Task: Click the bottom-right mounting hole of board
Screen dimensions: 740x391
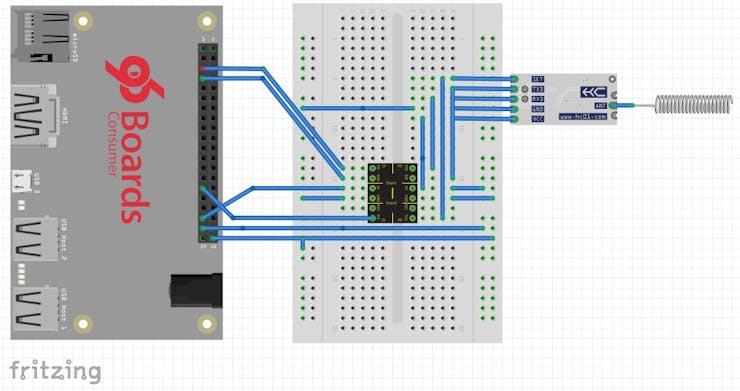Action: point(206,324)
